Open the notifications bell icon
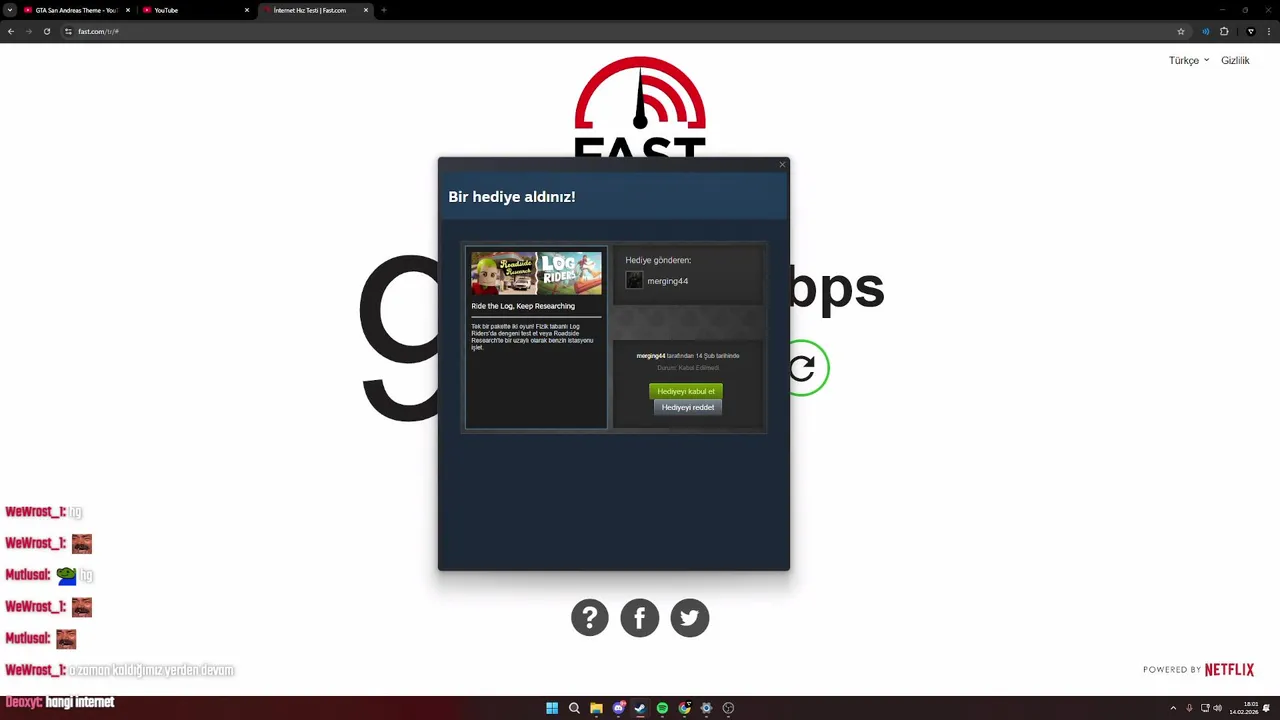Screen dimensions: 1280x720 coord(1267,708)
